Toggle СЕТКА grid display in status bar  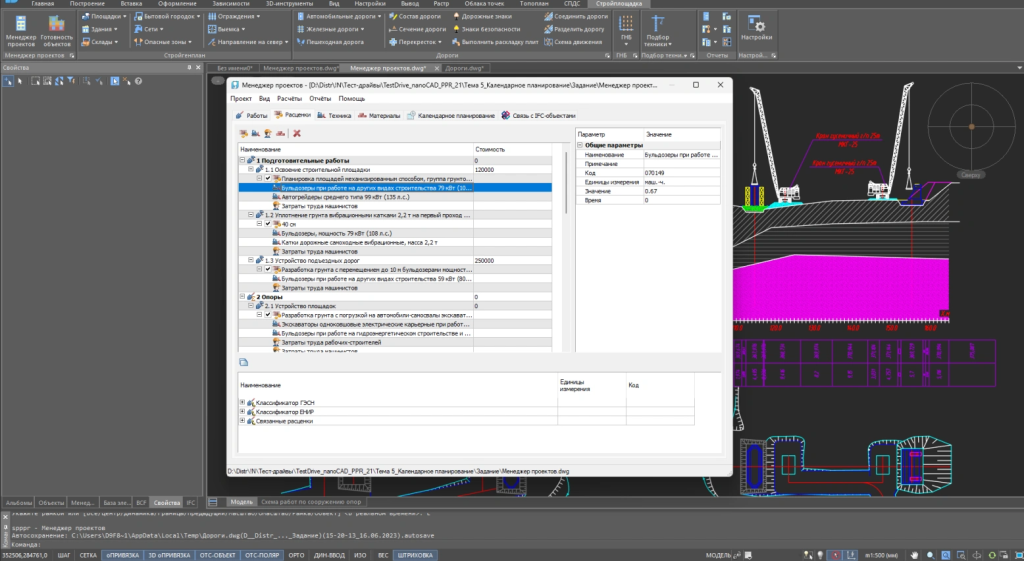click(88, 554)
